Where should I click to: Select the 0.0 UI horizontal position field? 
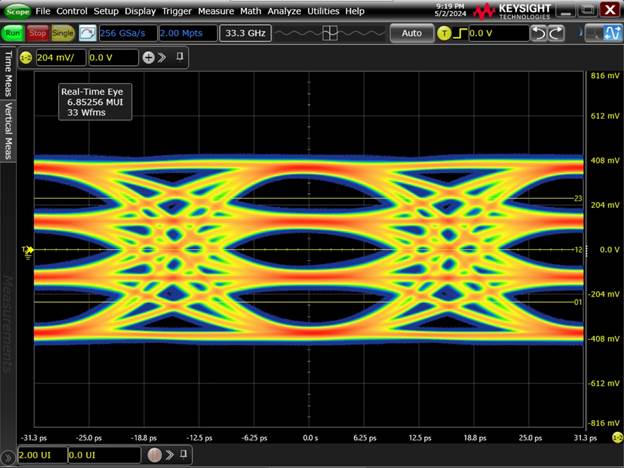point(104,455)
